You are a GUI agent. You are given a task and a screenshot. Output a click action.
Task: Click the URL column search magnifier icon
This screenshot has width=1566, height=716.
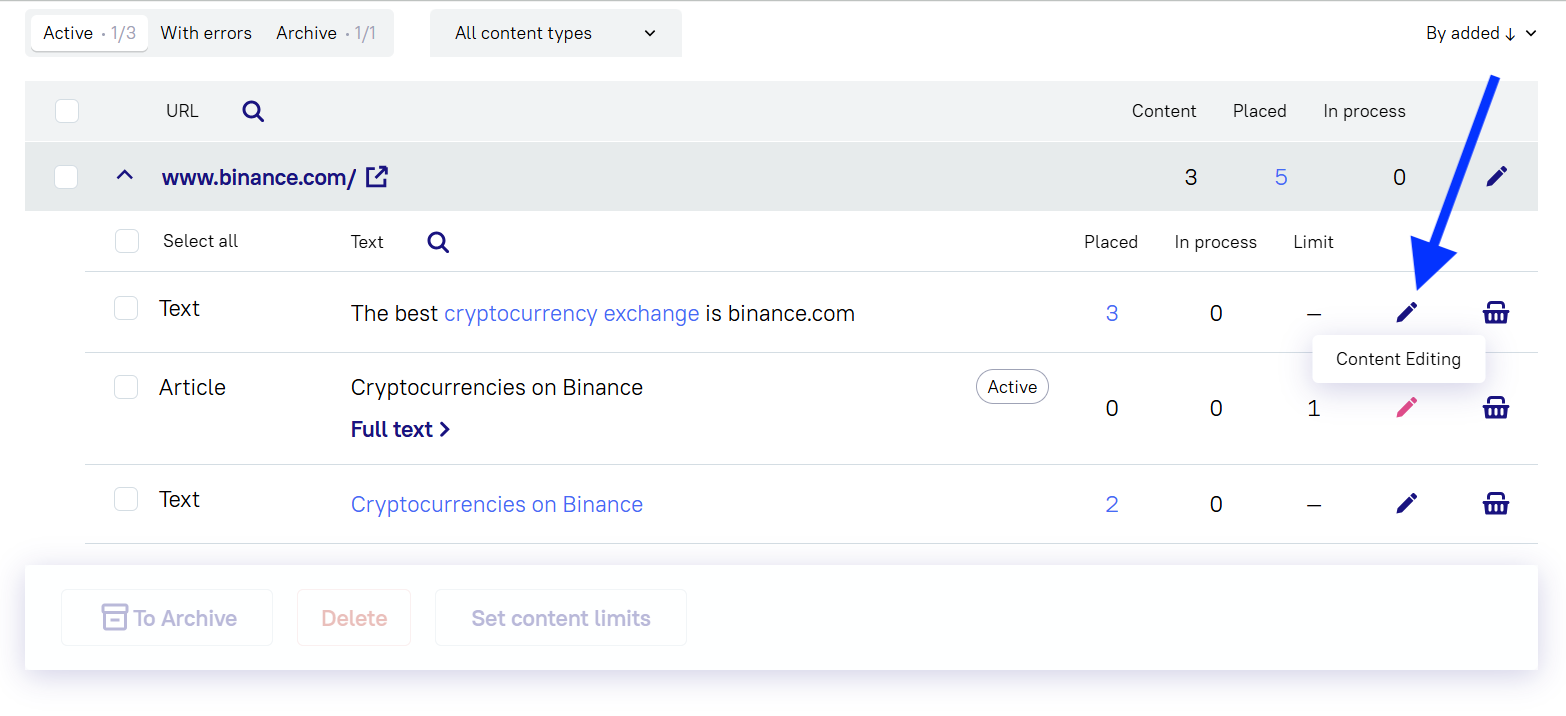pyautogui.click(x=253, y=111)
